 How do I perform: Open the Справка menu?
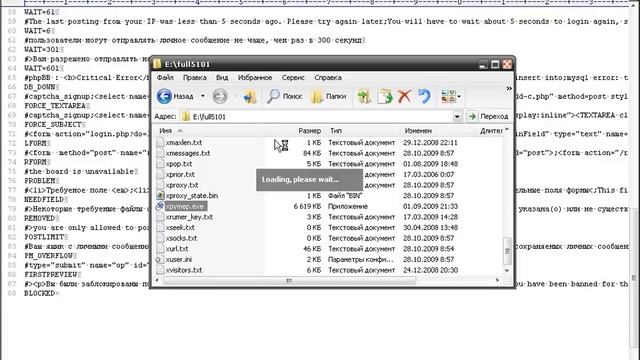click(x=328, y=77)
